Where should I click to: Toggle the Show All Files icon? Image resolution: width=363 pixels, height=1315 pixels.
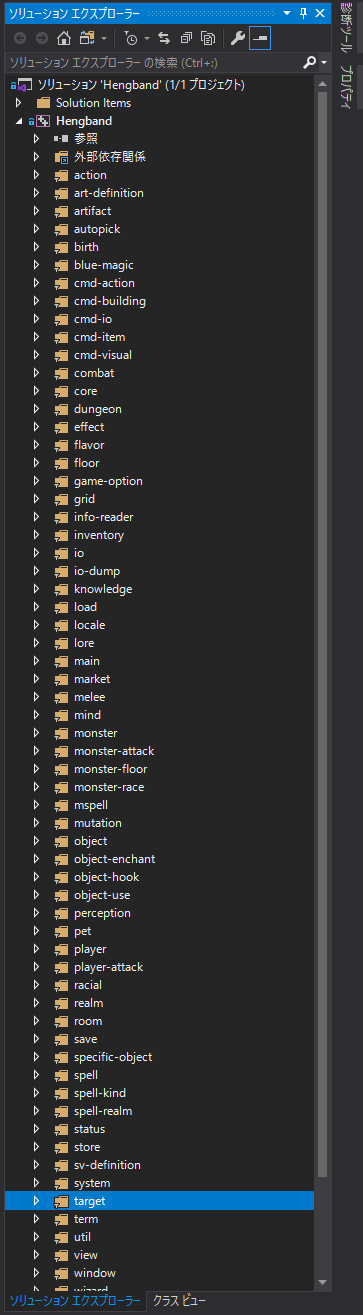pyautogui.click(x=208, y=38)
